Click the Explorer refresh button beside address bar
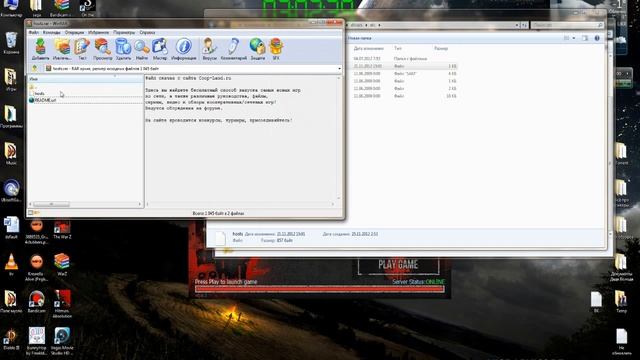 point(524,25)
